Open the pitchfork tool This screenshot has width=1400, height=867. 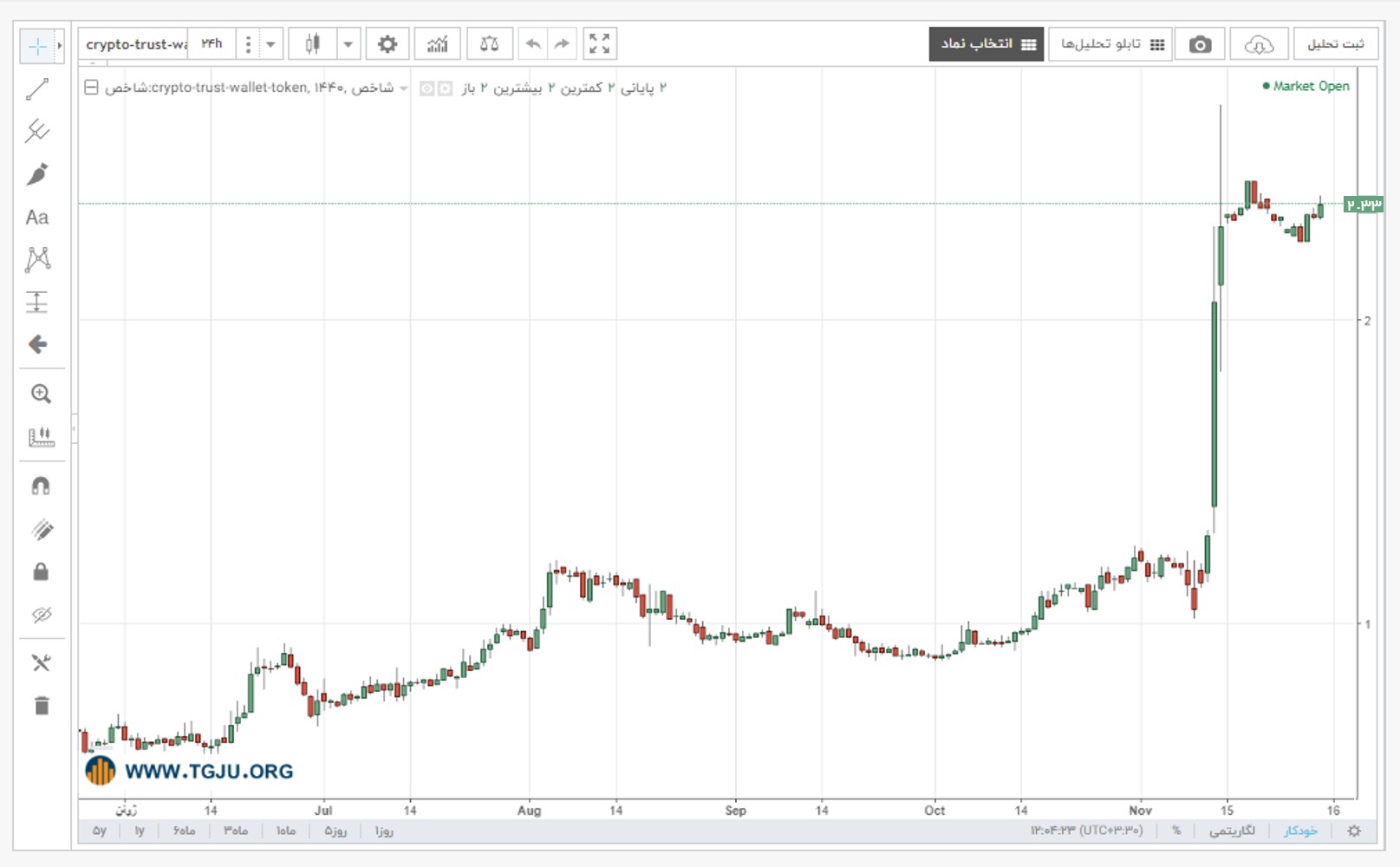(37, 131)
